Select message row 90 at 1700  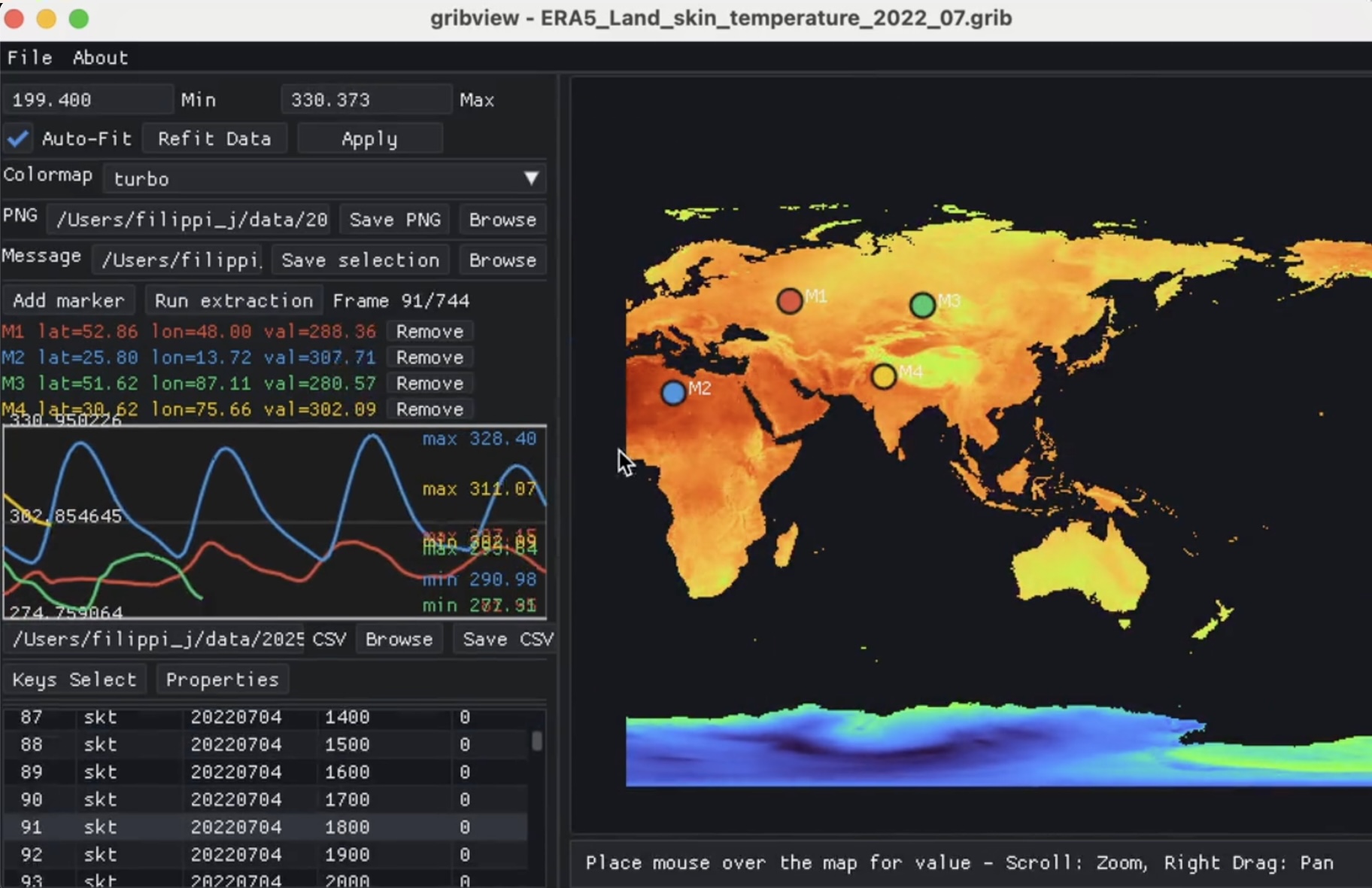coord(265,799)
